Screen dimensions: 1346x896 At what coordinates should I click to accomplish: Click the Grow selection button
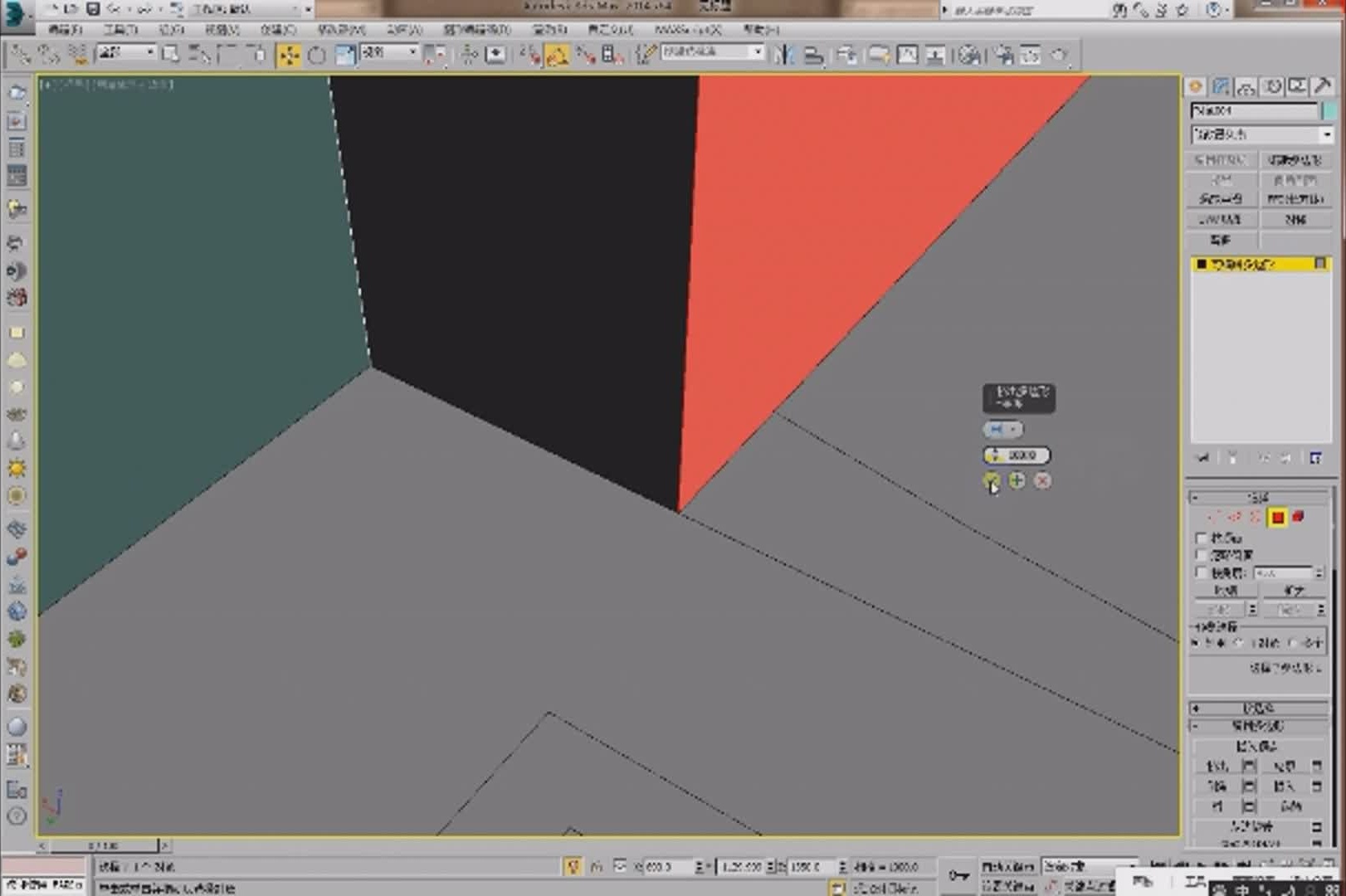[x=1294, y=590]
